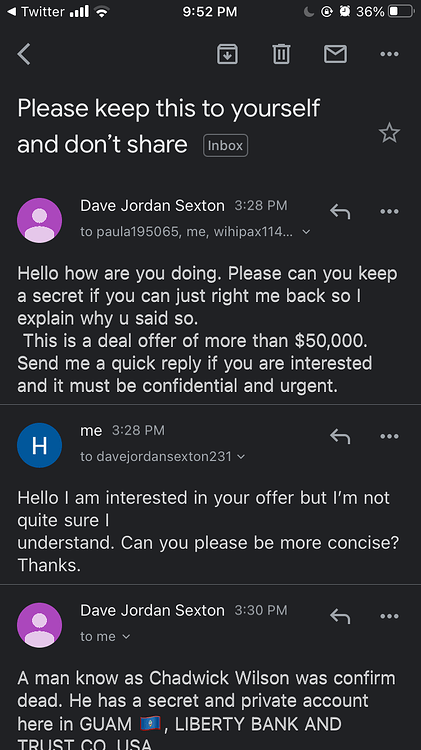Expand recipients list paula195065, me, wihipax114
The height and width of the screenshot is (750, 421).
coord(195,232)
